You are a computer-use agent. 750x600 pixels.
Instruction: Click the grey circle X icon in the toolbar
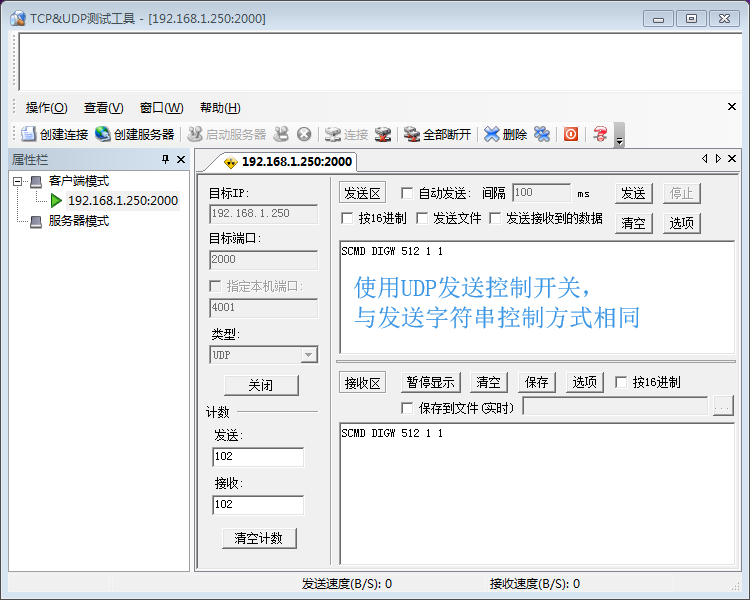click(x=304, y=134)
